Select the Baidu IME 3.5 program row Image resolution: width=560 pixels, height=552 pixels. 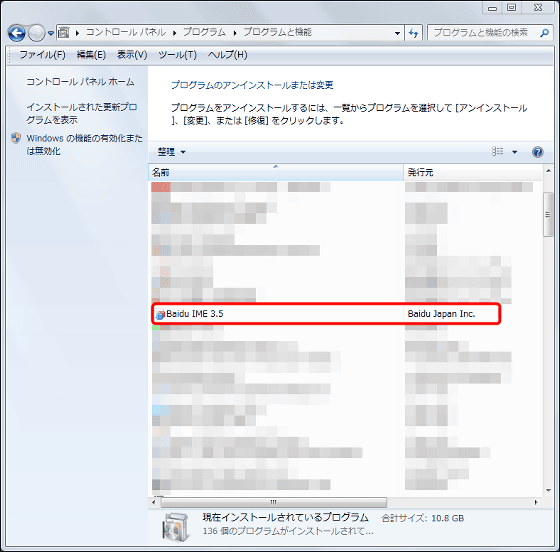click(326, 314)
